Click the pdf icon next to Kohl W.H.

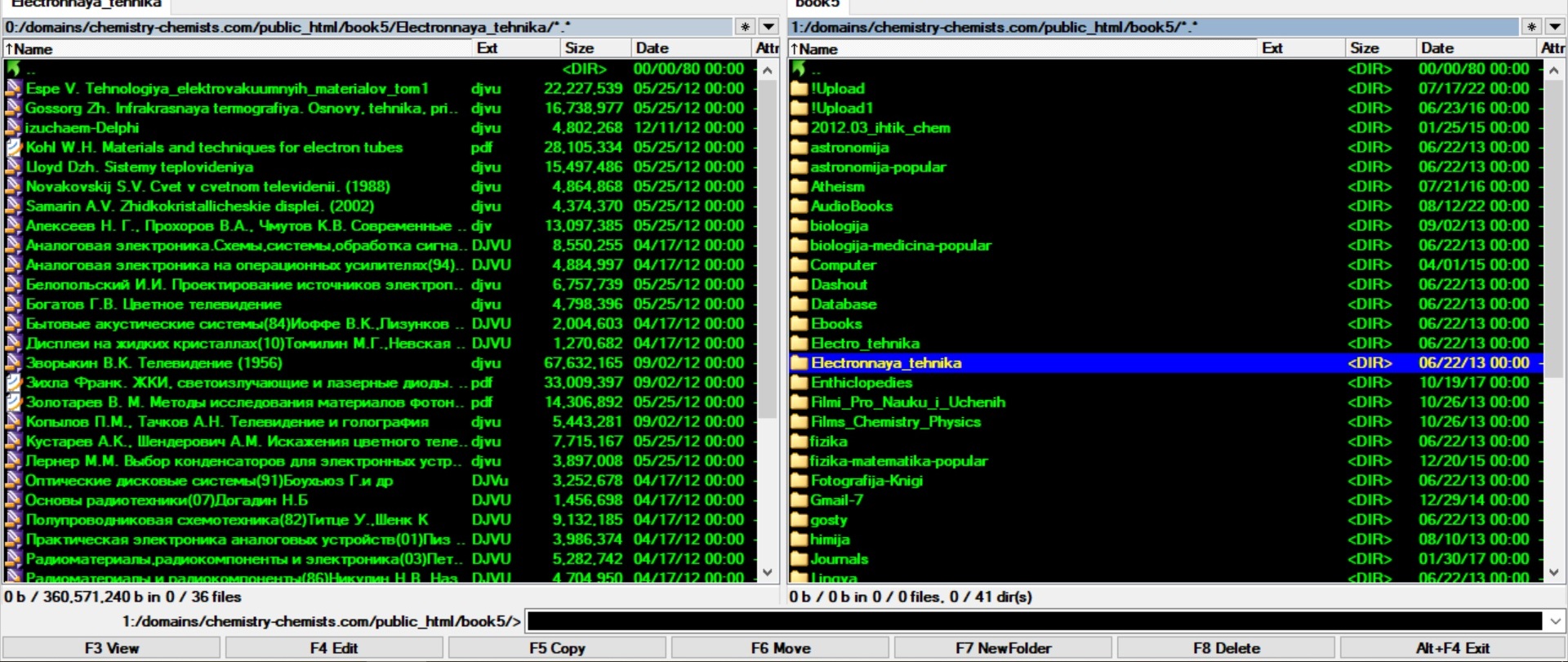[x=13, y=147]
